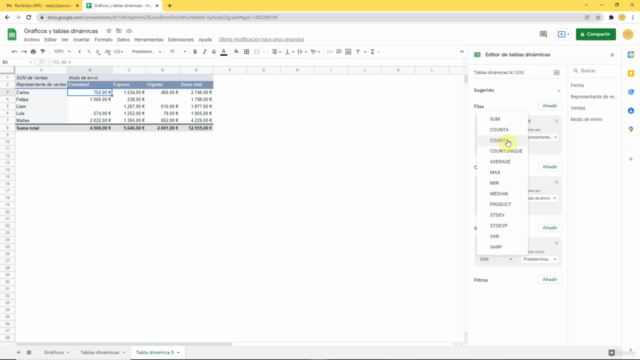The height and width of the screenshot is (360, 640).
Task: Open the fill color picker
Action: pyautogui.click(x=237, y=52)
